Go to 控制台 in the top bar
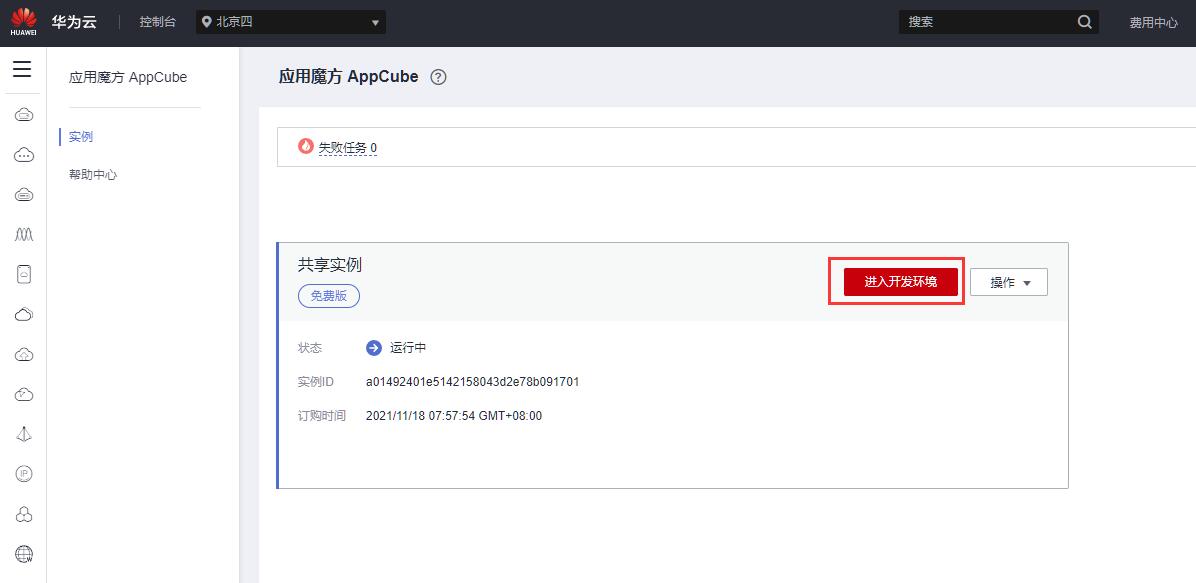The width and height of the screenshot is (1196, 583). click(157, 22)
